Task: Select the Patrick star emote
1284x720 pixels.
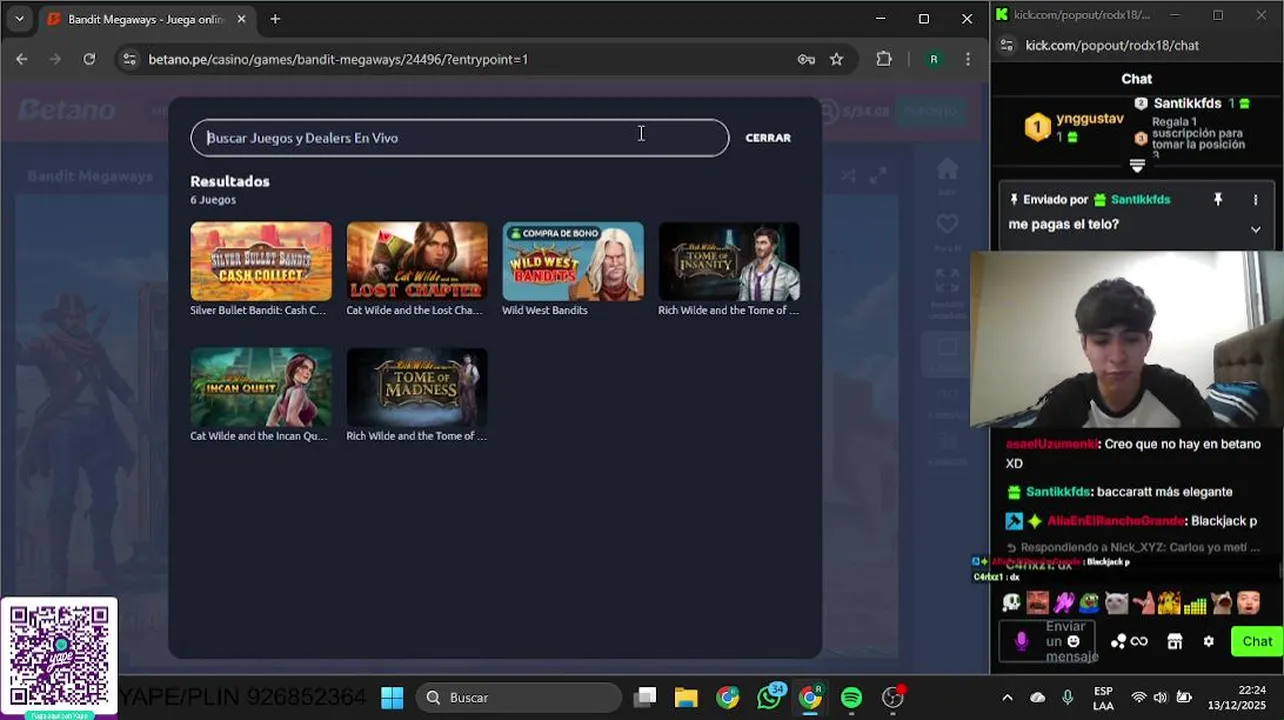Action: pos(1142,603)
